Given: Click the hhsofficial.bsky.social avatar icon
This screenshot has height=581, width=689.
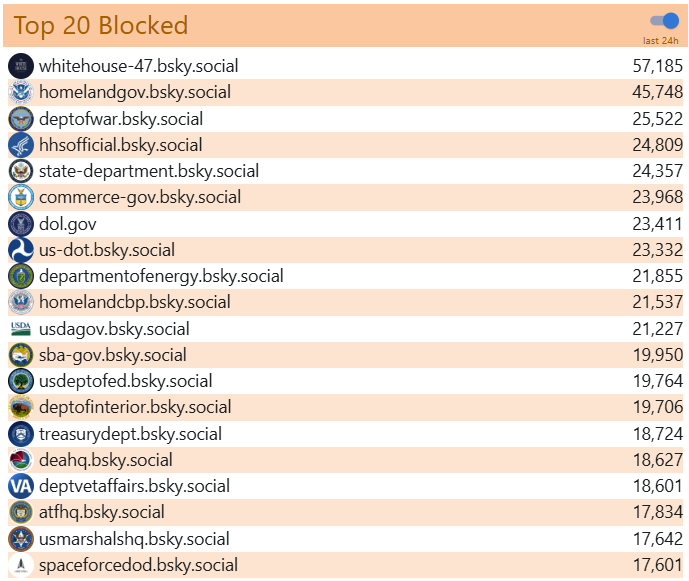Looking at the screenshot, I should [21, 145].
